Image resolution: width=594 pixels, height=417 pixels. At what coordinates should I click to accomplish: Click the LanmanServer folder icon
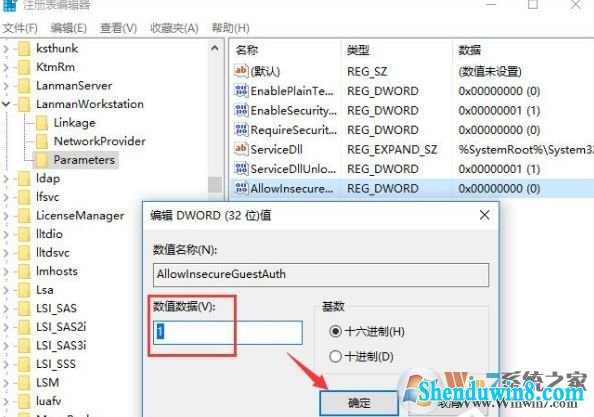(24, 86)
